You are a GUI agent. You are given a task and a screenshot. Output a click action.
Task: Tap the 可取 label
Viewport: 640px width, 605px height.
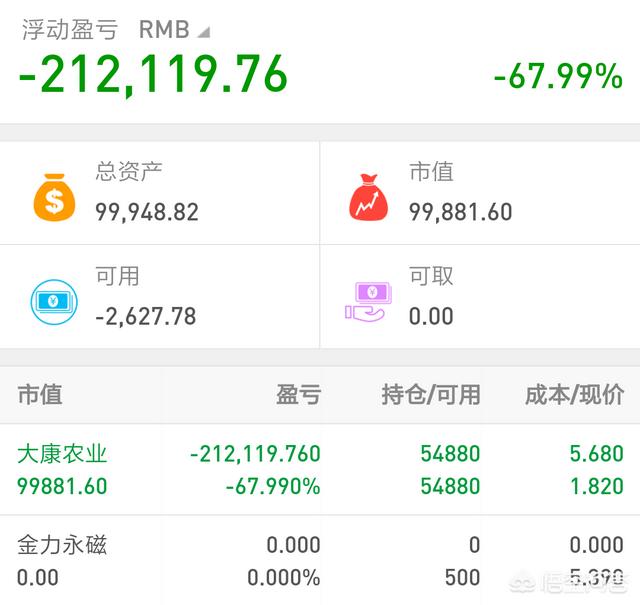[x=431, y=276]
